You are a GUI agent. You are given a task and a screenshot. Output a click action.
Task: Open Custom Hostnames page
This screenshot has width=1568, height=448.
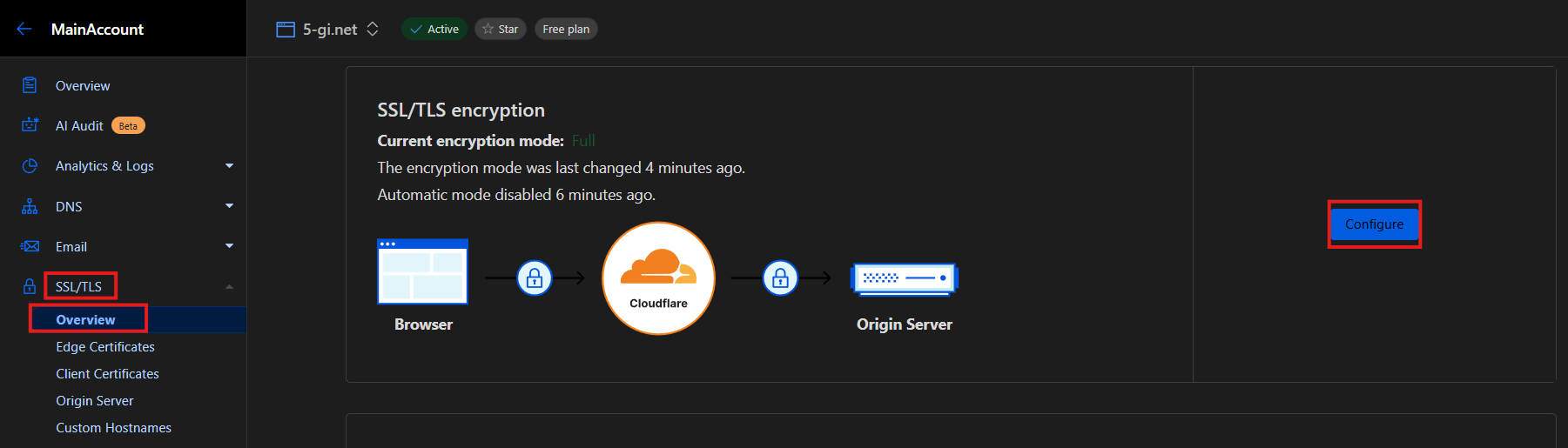pos(113,427)
